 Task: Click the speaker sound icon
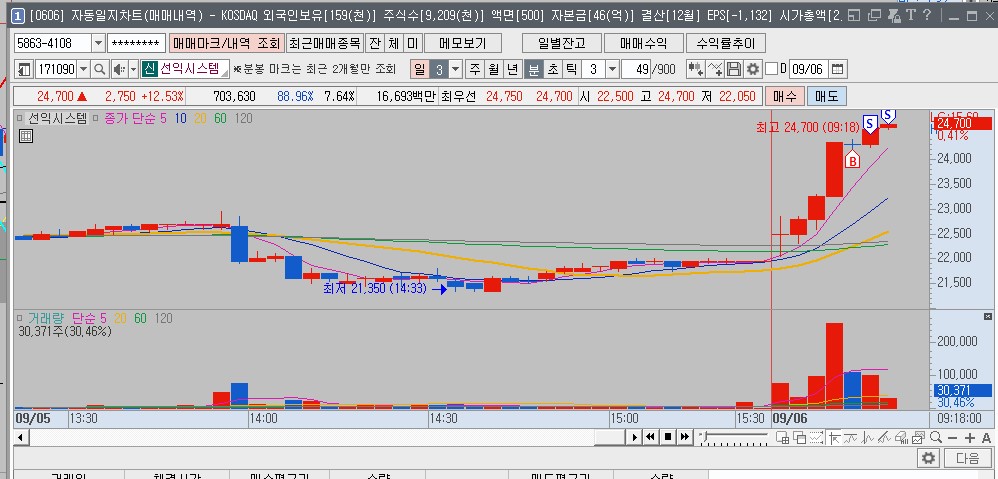(x=119, y=69)
